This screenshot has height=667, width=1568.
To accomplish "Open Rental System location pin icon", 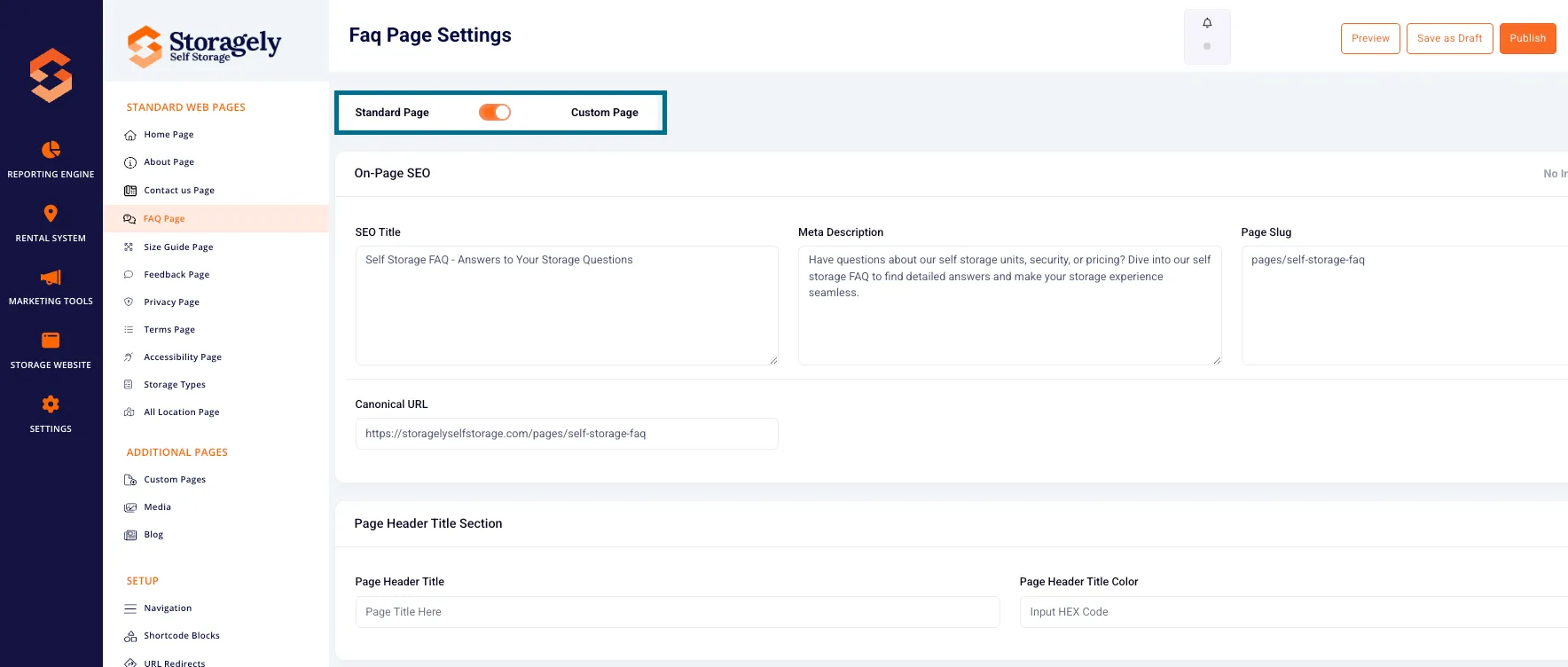I will tap(51, 213).
